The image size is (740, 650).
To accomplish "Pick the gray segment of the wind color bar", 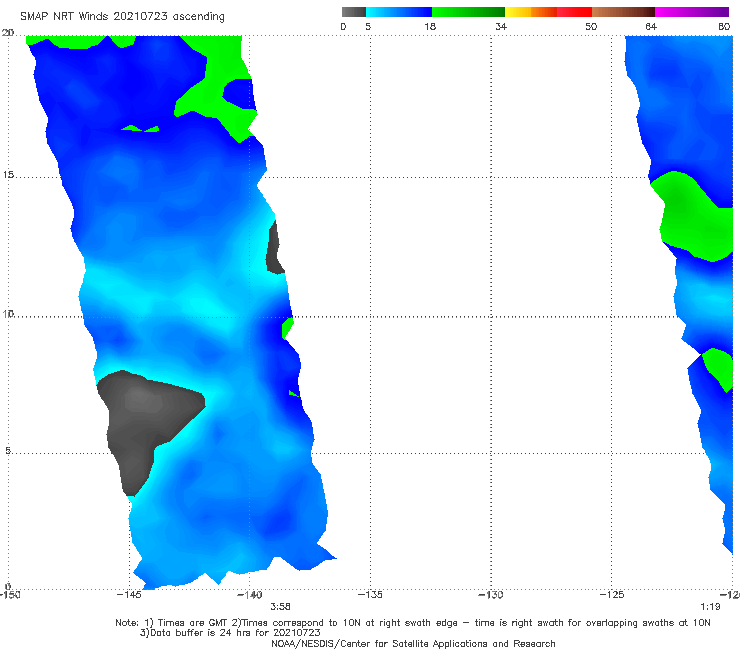I will coord(353,12).
